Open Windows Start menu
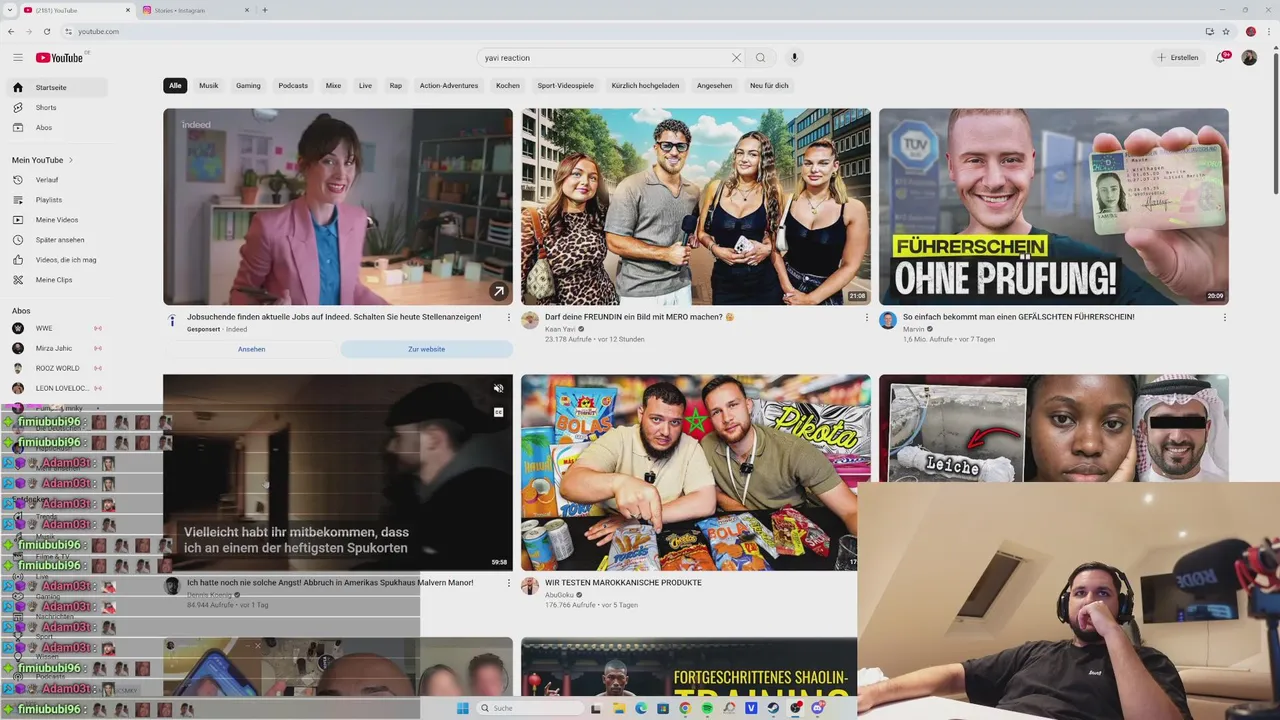 463,708
